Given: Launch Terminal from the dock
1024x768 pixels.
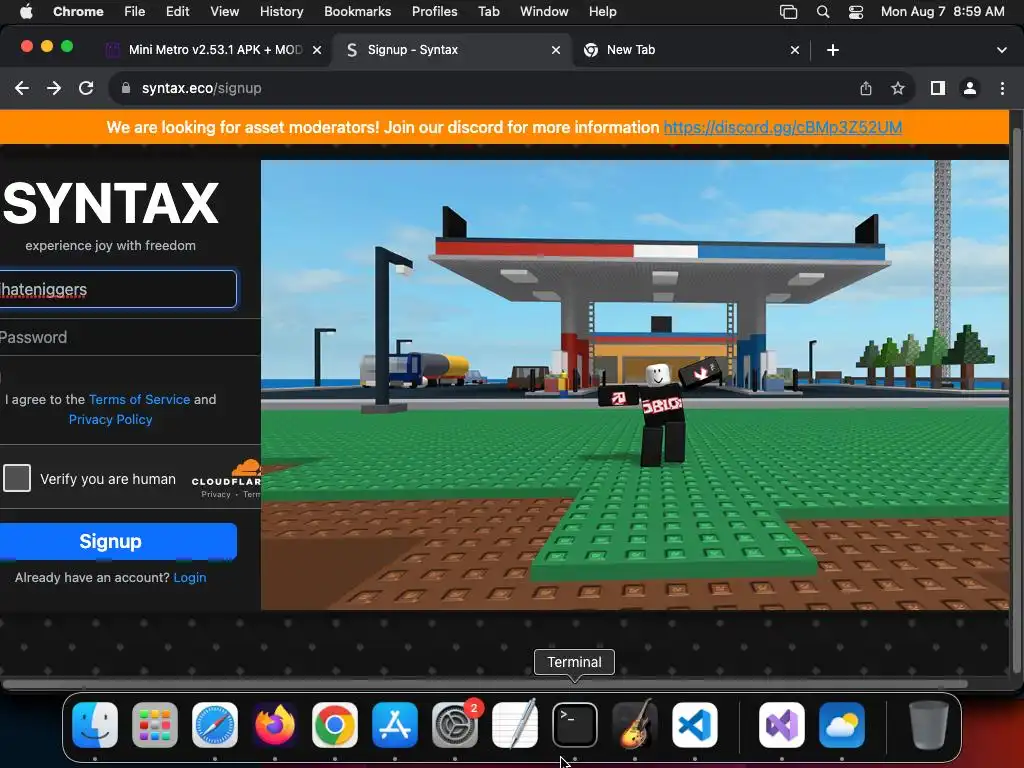Looking at the screenshot, I should point(575,725).
